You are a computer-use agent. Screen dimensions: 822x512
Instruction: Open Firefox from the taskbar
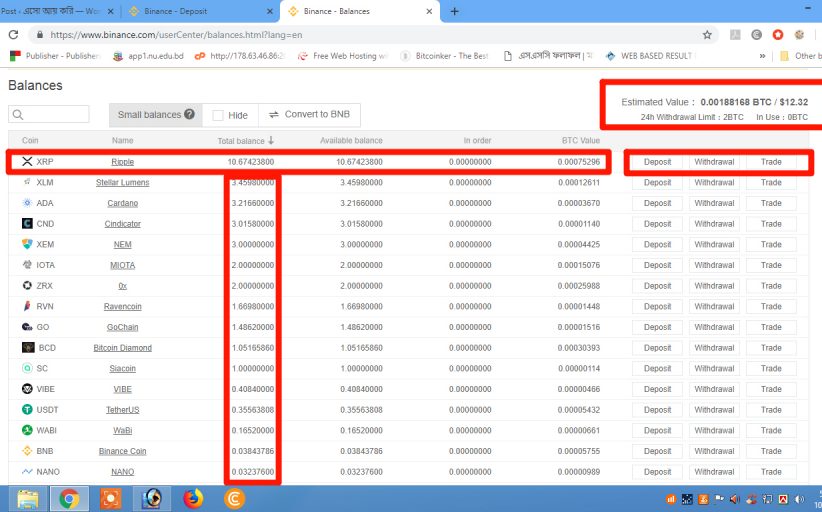193,498
